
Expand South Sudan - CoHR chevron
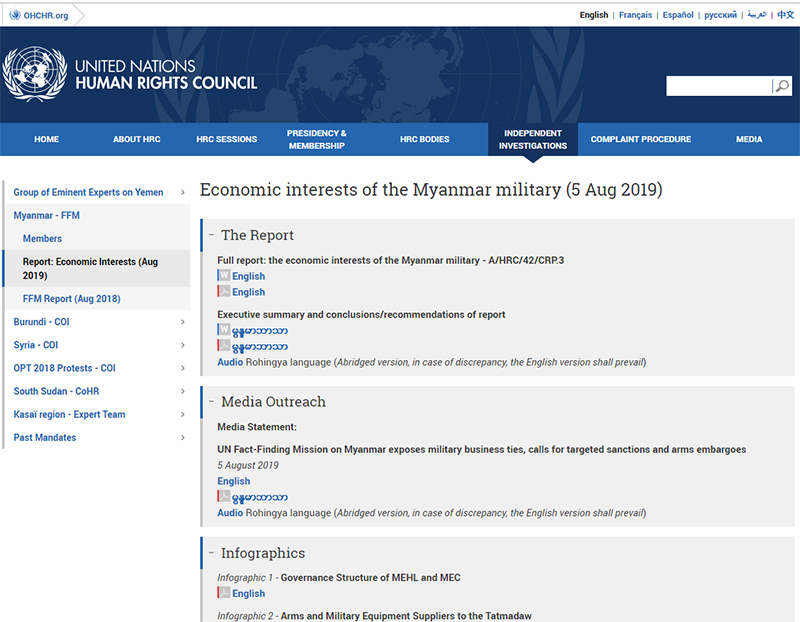click(183, 391)
